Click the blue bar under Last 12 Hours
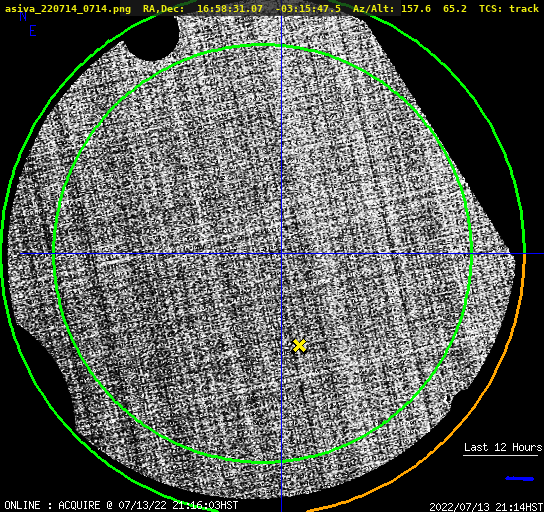This screenshot has height=512, width=544. (520, 479)
